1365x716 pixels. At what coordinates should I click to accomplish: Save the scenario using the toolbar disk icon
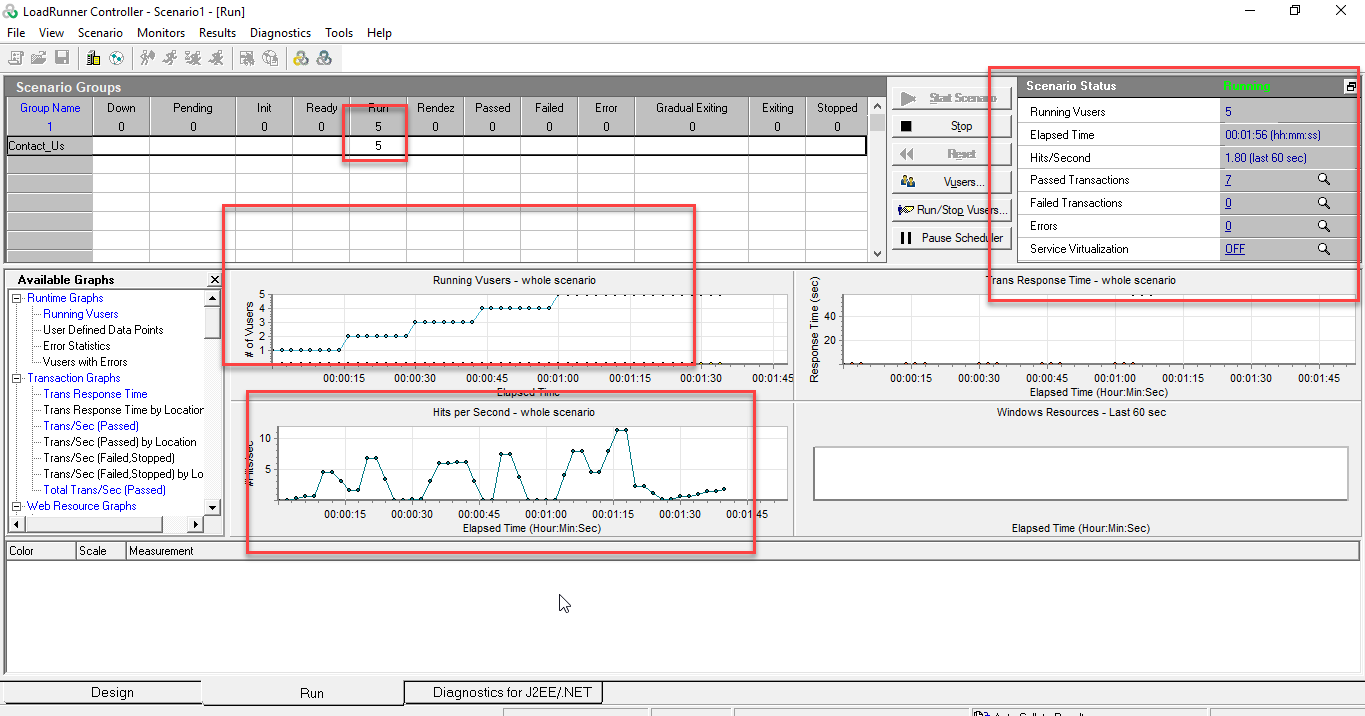click(62, 57)
